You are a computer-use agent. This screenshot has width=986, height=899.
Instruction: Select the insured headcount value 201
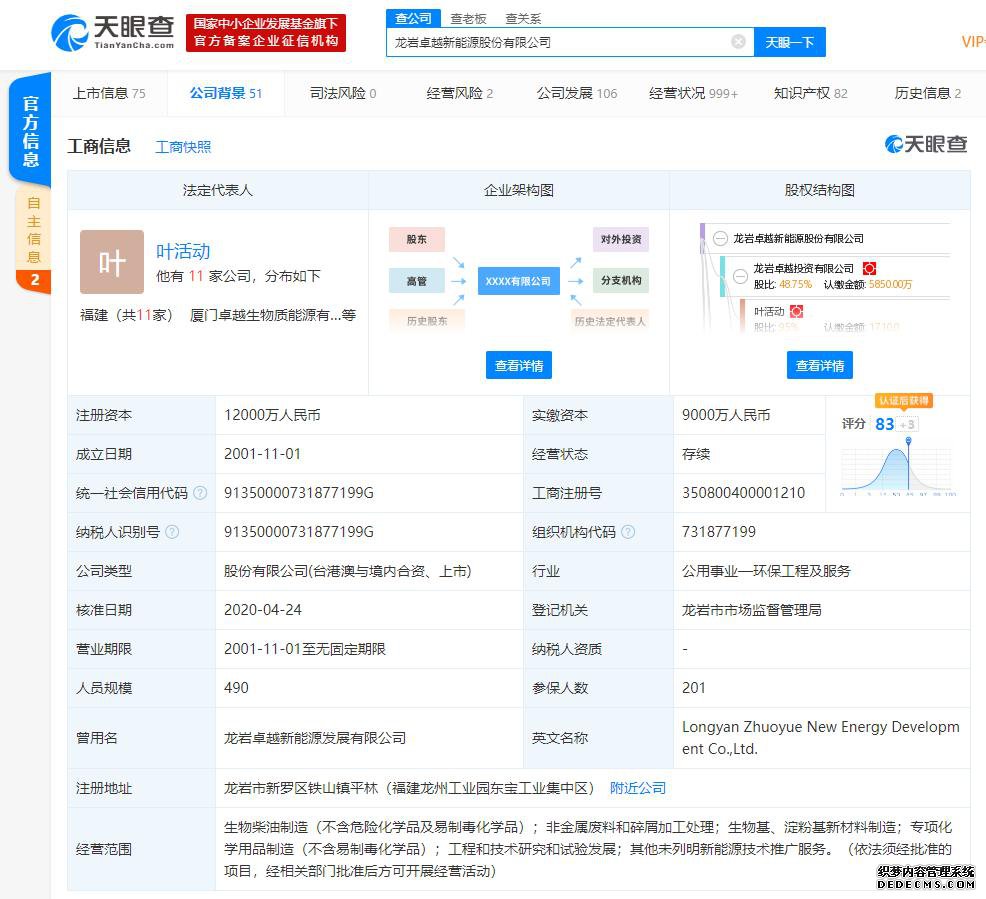694,688
